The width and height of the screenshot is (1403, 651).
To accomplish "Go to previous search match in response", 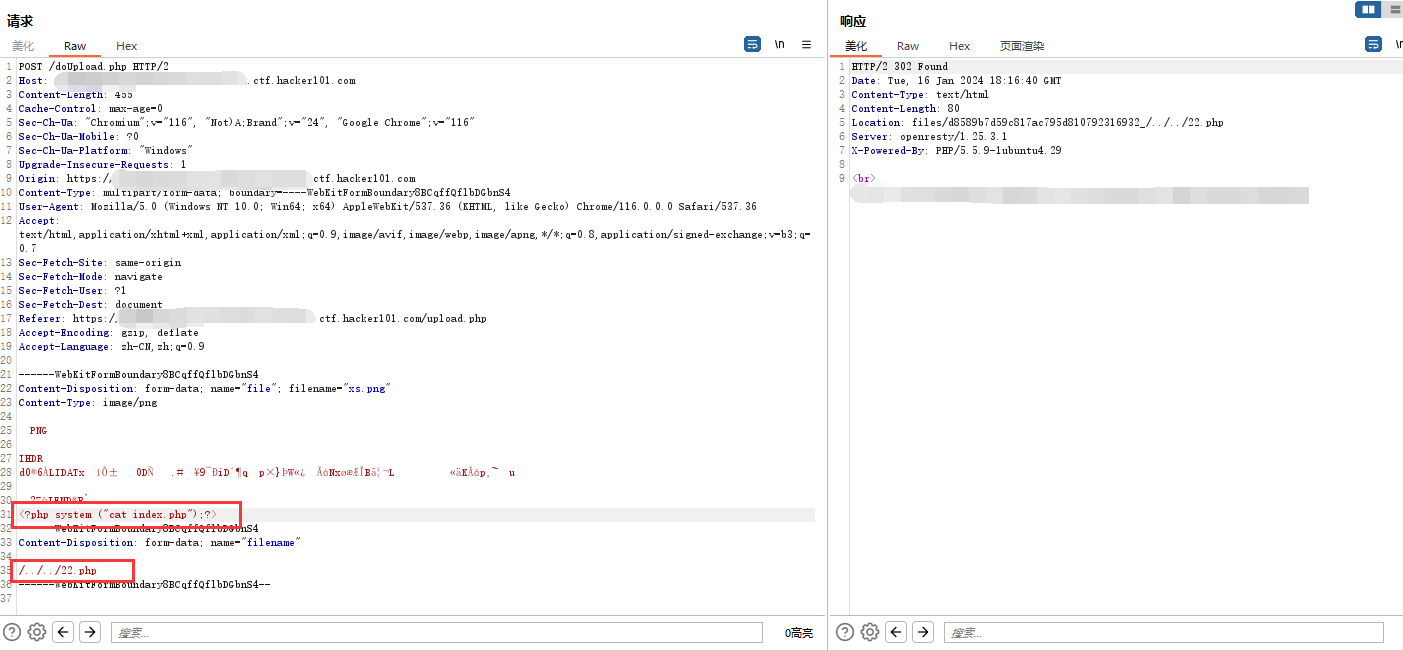I will [897, 632].
